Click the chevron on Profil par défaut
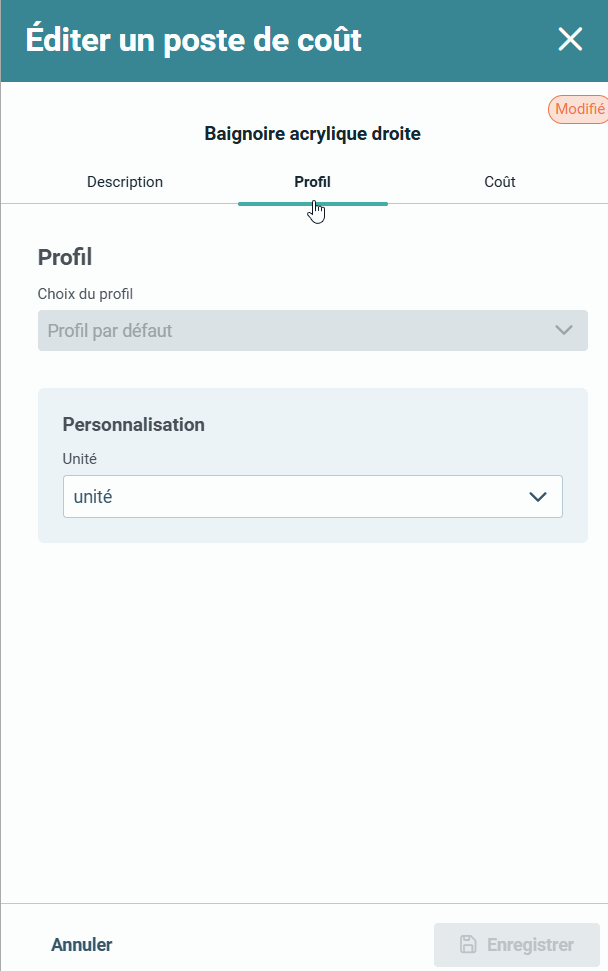The width and height of the screenshot is (608, 971). (x=563, y=330)
